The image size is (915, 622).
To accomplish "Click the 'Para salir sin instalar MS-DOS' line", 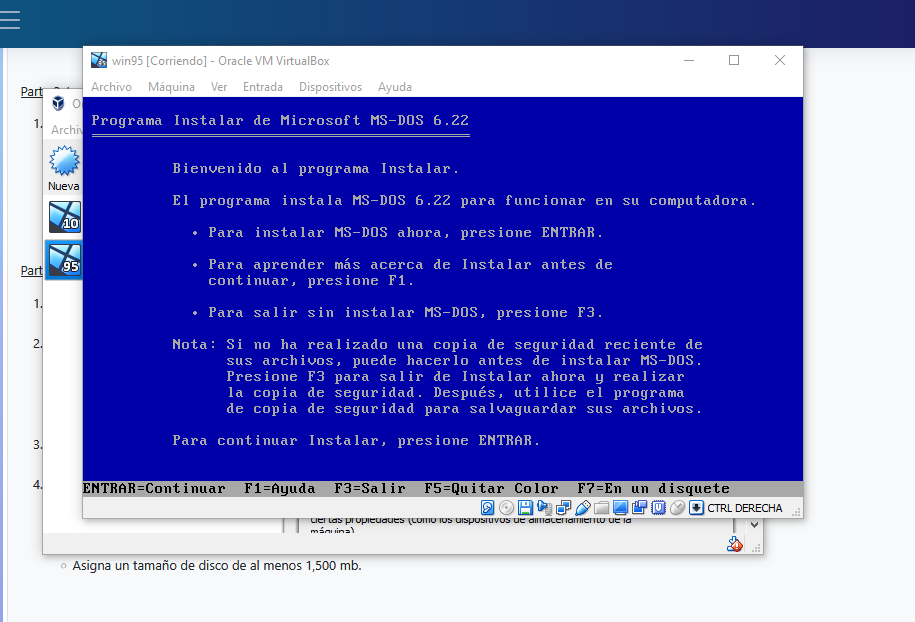I will click(x=406, y=313).
